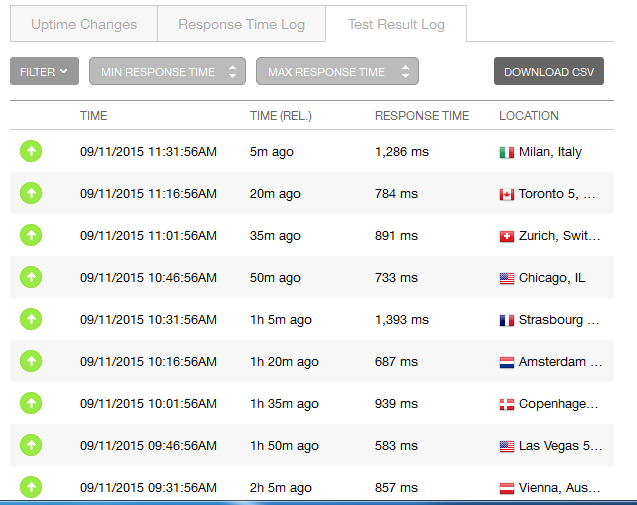Click the 939 ms response time value
Screen dimensions: 637x505
(x=396, y=403)
